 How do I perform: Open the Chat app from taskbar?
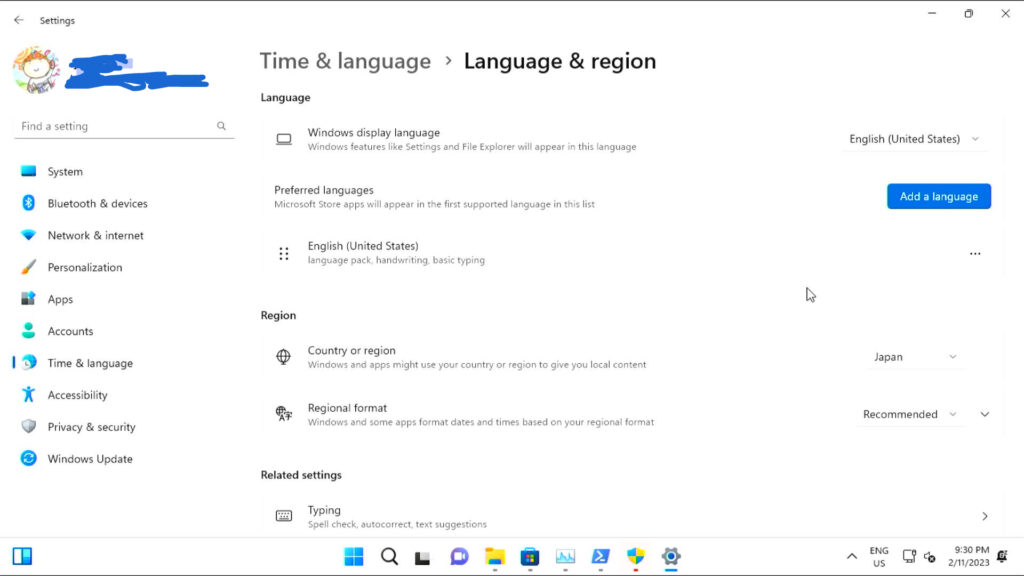459,556
